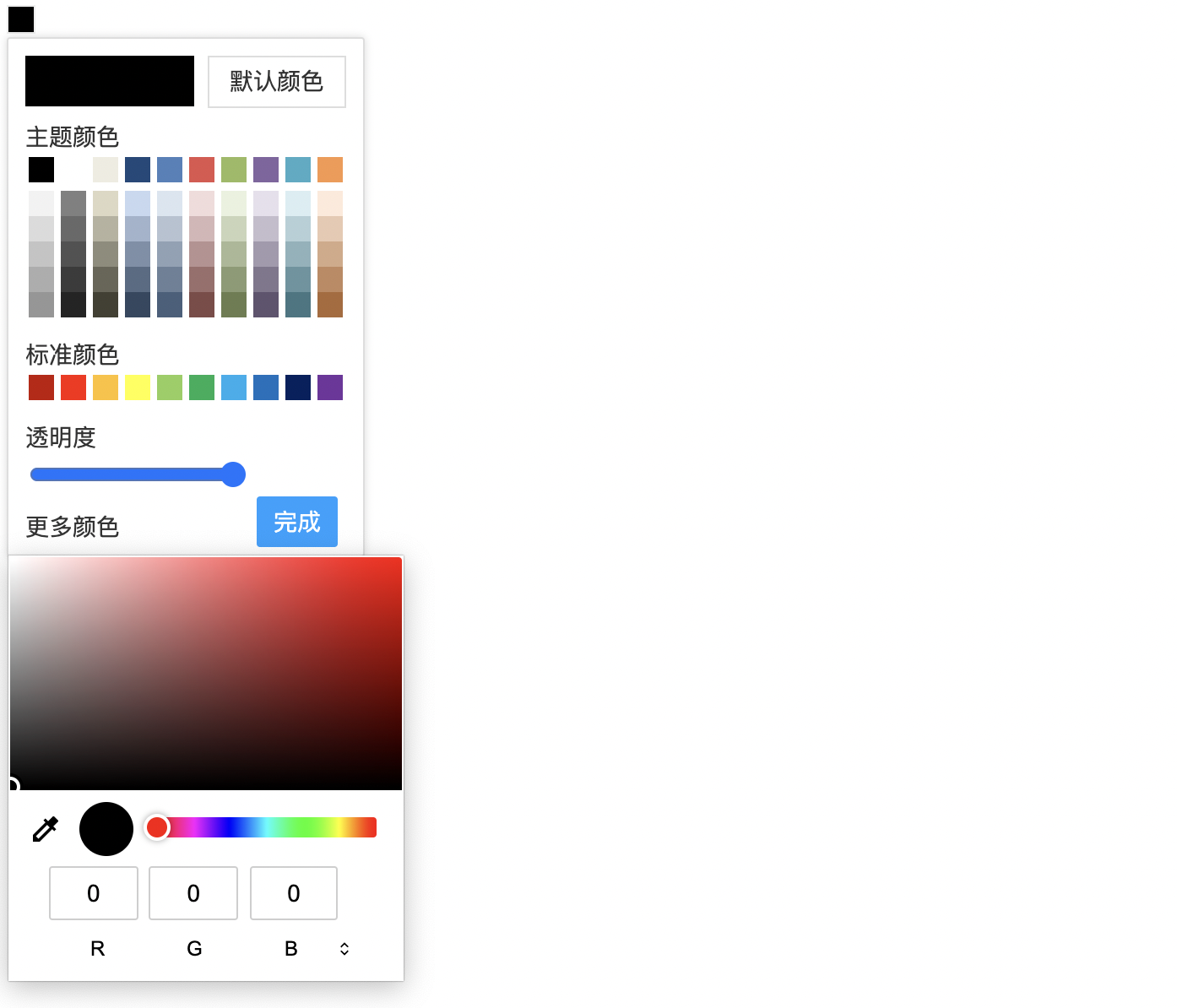1177x1008 pixels.
Task: Pick the darkest brown-orange shade swatch
Action: [x=330, y=305]
